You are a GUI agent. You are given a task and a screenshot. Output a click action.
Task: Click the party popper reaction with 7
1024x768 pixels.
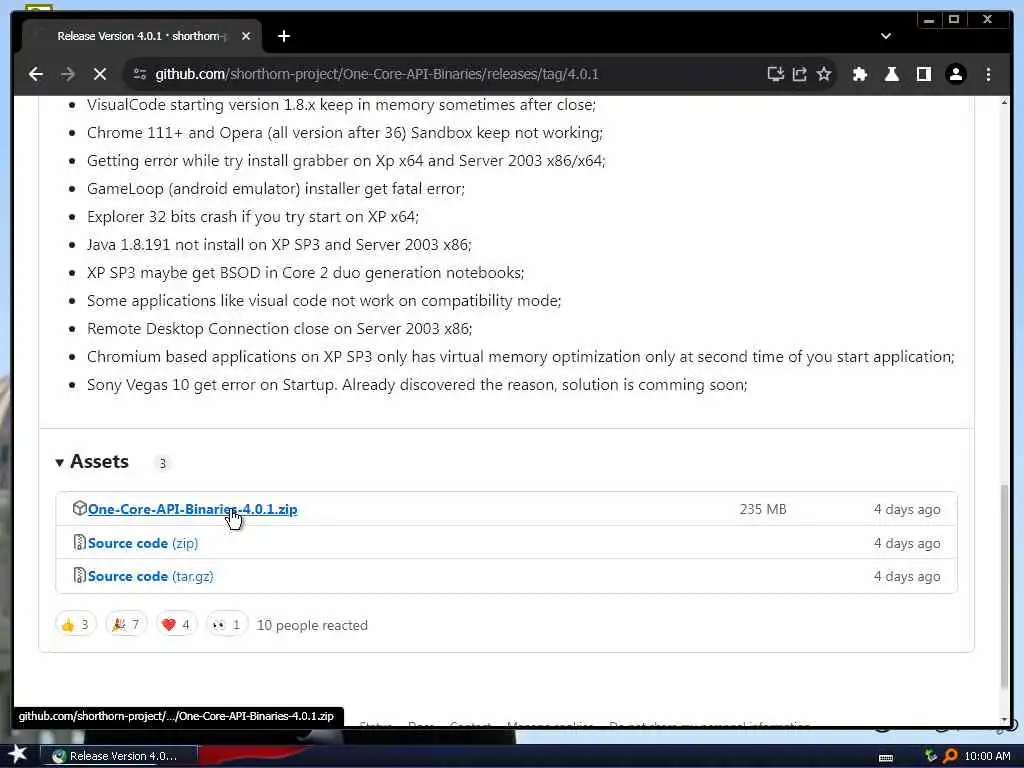pos(126,625)
